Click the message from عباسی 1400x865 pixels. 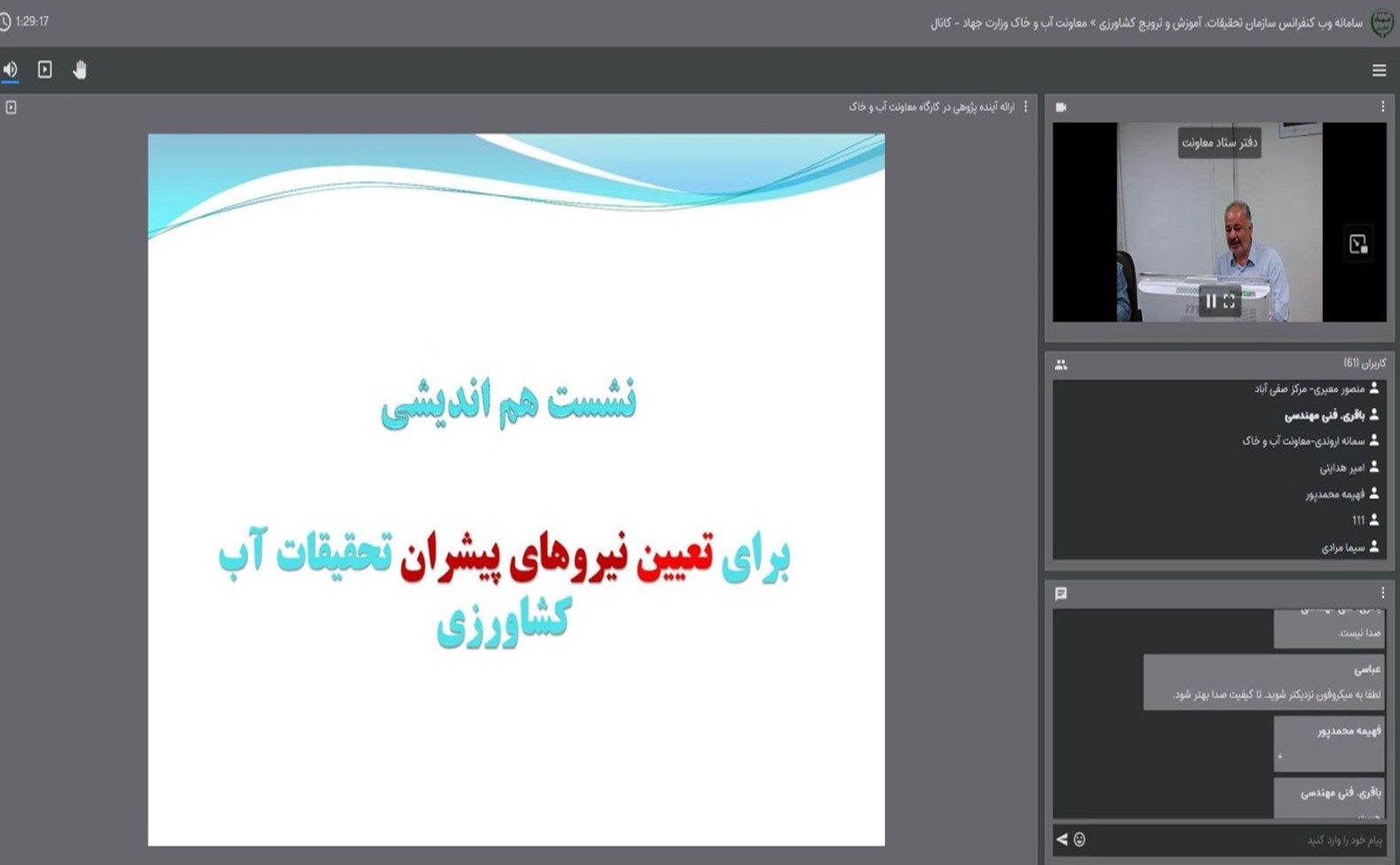pyautogui.click(x=1264, y=682)
